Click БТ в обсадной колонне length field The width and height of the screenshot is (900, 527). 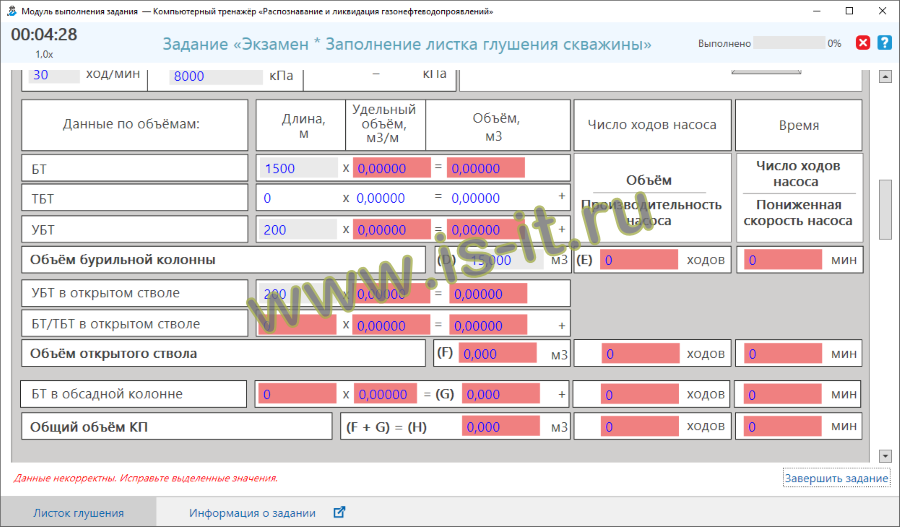[298, 394]
